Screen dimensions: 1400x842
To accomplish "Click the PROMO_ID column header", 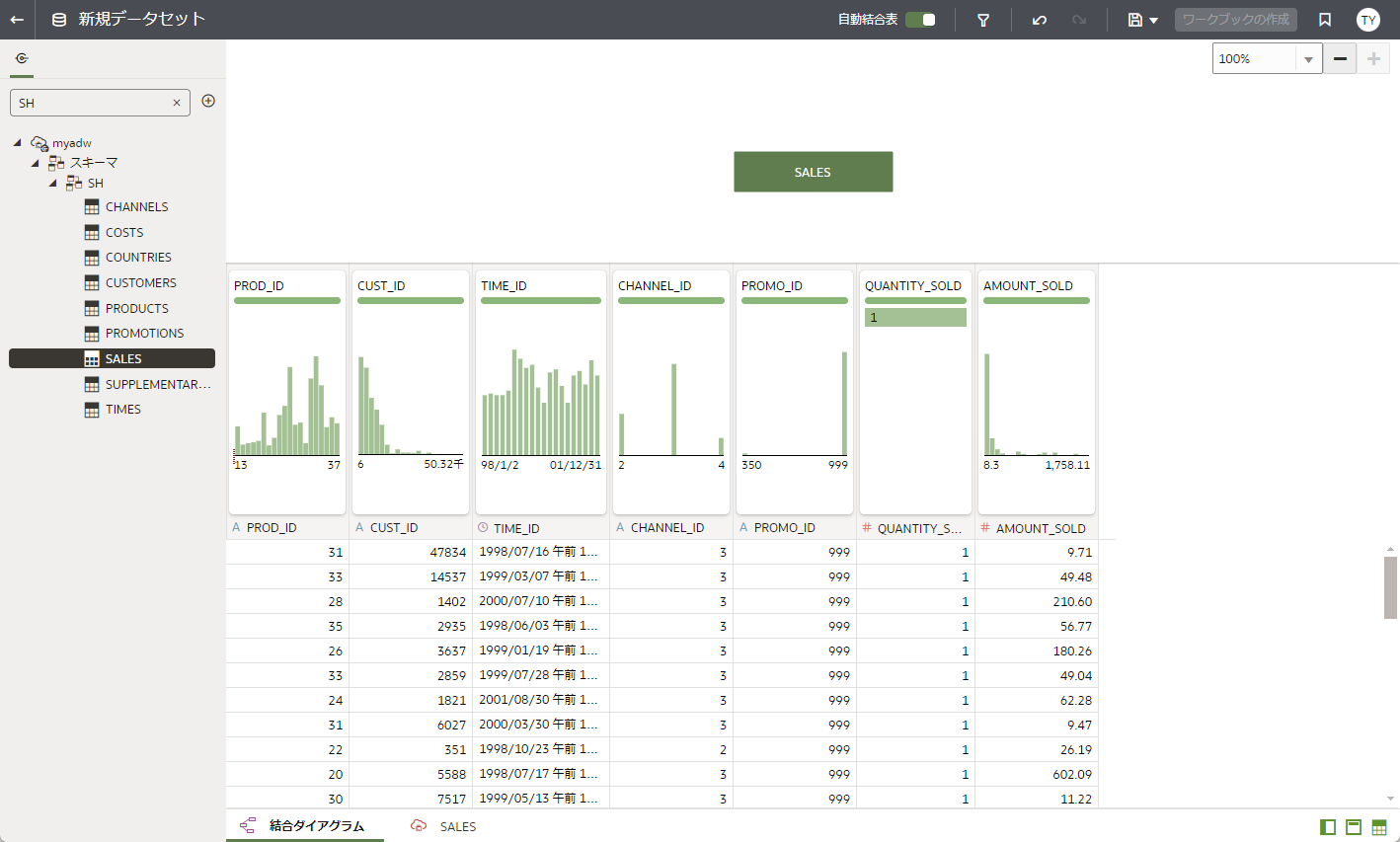I will pos(795,528).
